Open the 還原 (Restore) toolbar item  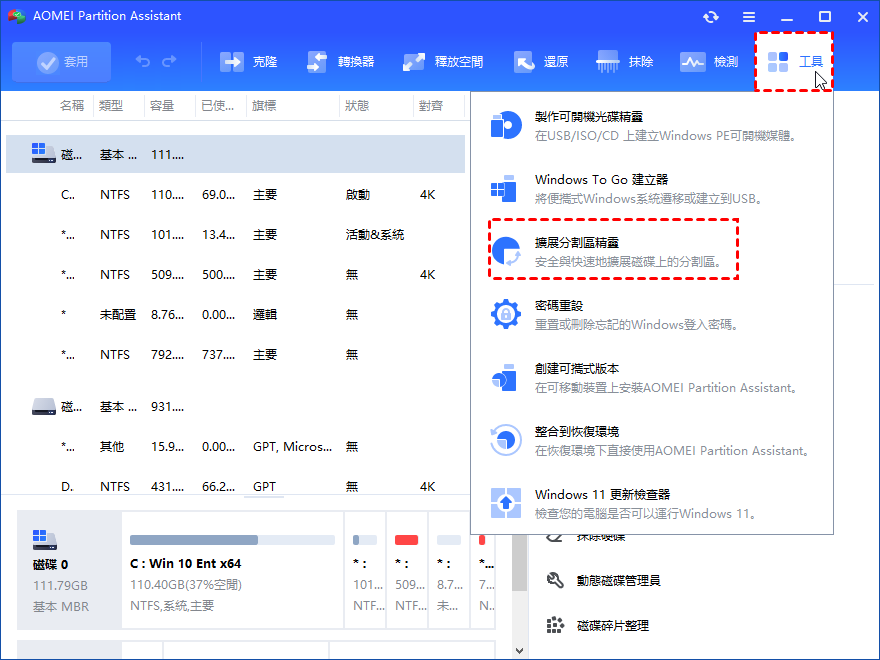tap(542, 62)
